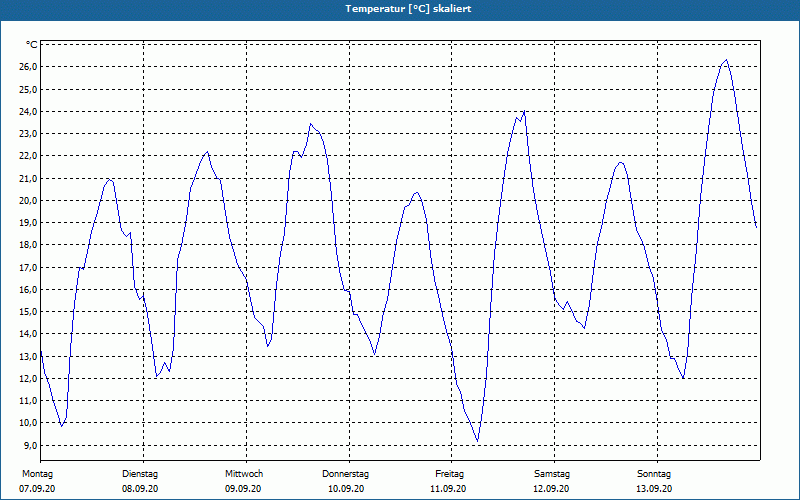Click the Mittwoch day label
Viewport: 800px width, 500px height.
pyautogui.click(x=244, y=474)
